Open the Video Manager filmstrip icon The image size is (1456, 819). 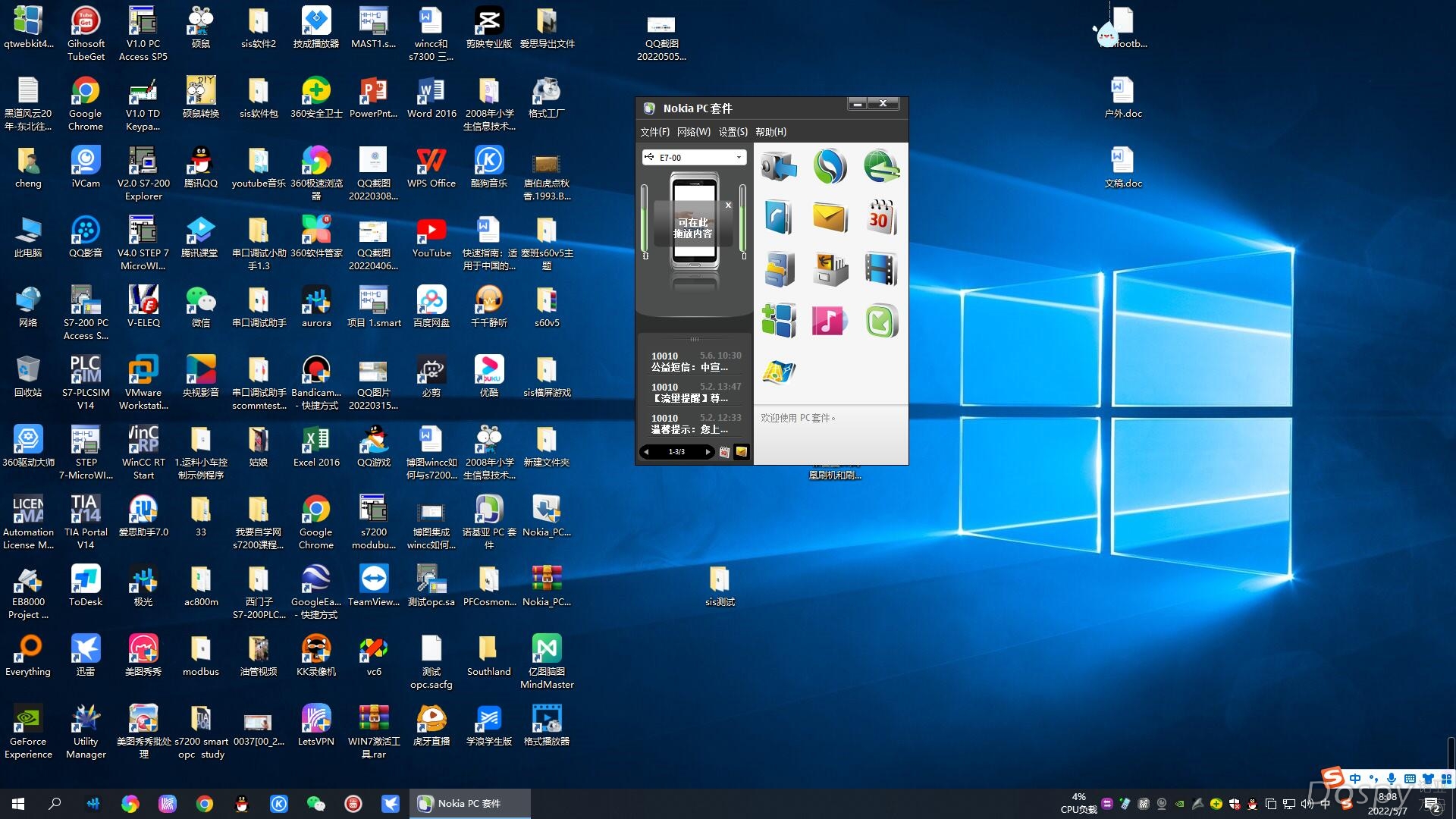point(881,269)
